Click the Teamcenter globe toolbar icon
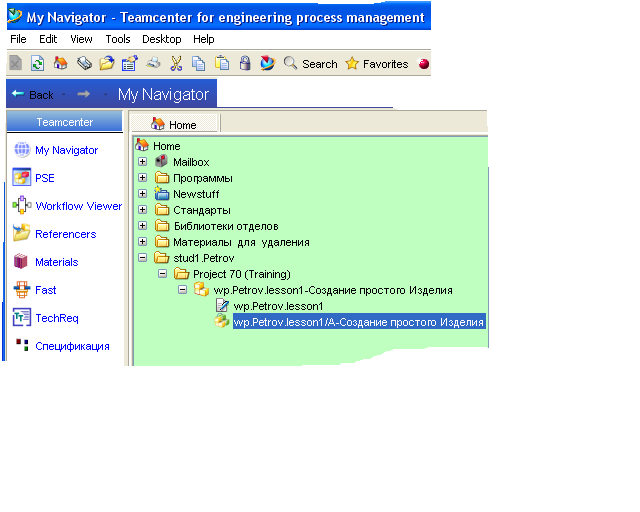The height and width of the screenshot is (512, 640). 268,63
